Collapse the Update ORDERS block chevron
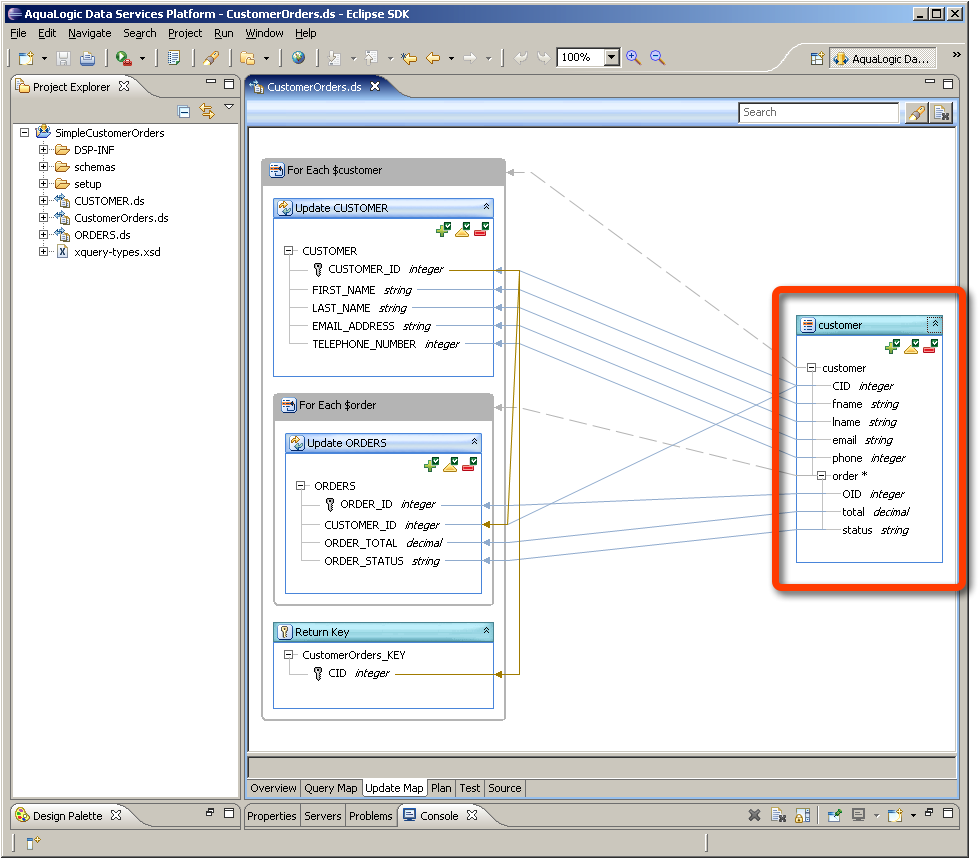The width and height of the screenshot is (980, 859). click(474, 441)
